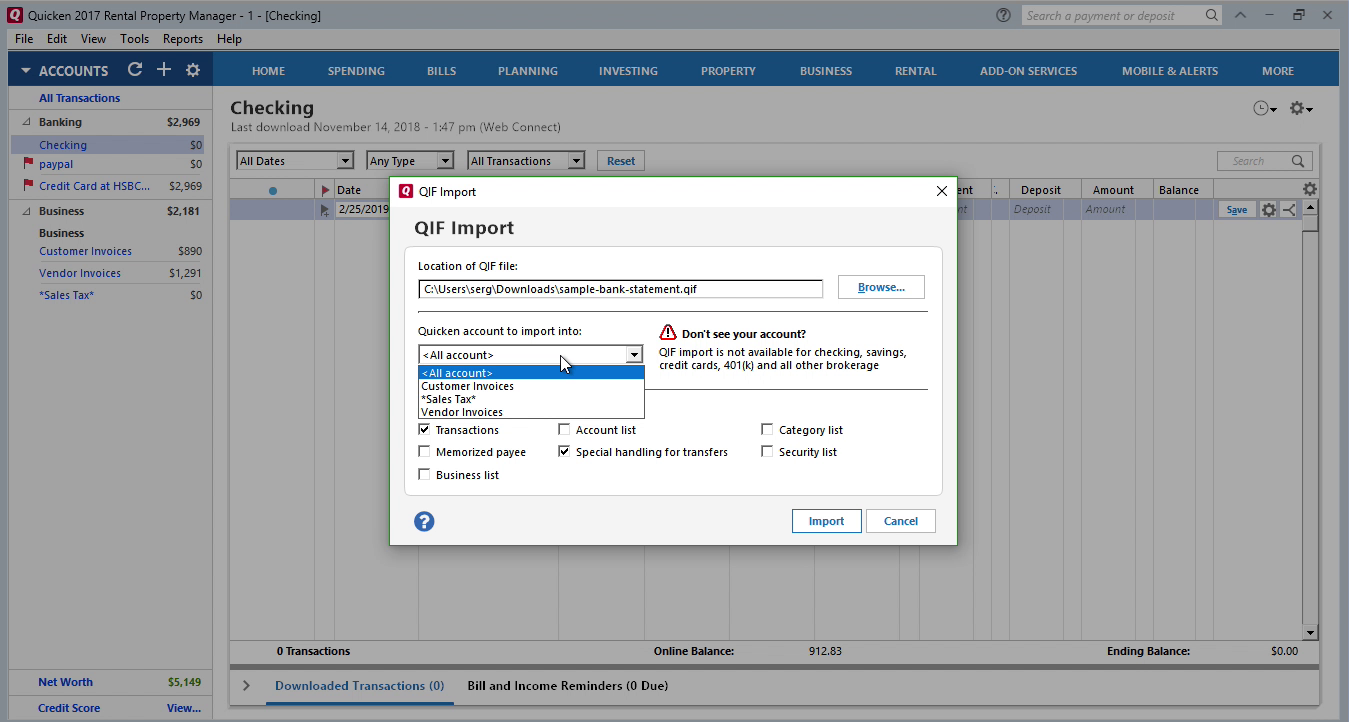The width and height of the screenshot is (1349, 722).
Task: Save the new transaction row
Action: coord(1237,210)
